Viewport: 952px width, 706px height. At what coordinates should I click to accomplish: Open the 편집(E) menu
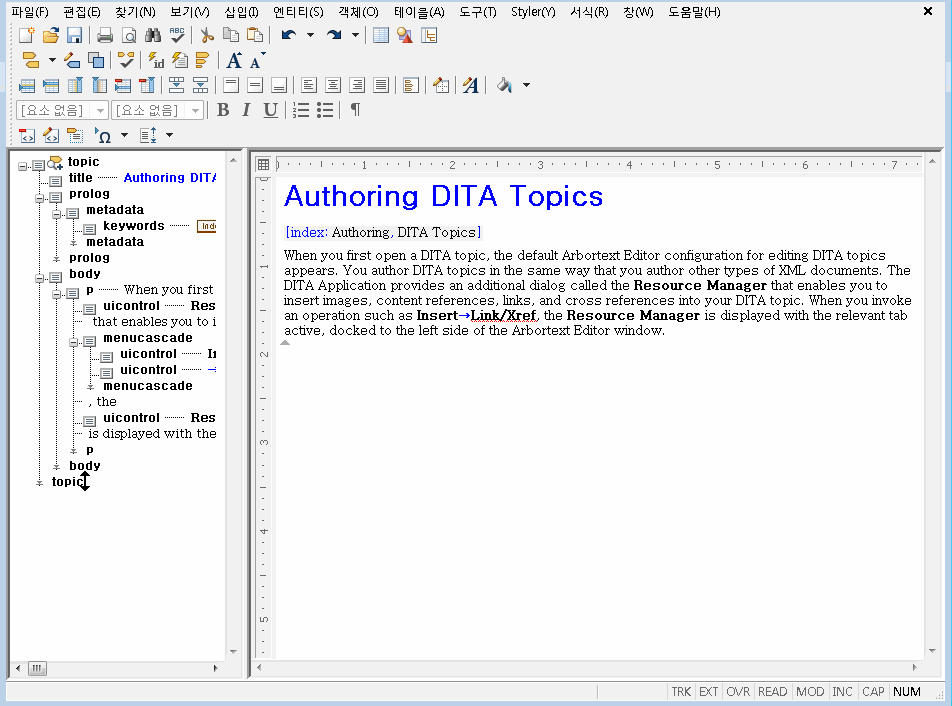click(x=81, y=12)
